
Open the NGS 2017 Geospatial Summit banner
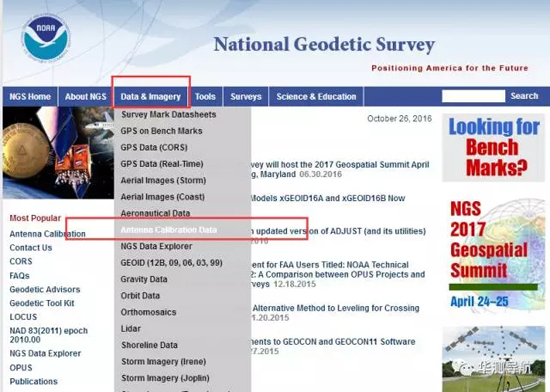coord(494,254)
